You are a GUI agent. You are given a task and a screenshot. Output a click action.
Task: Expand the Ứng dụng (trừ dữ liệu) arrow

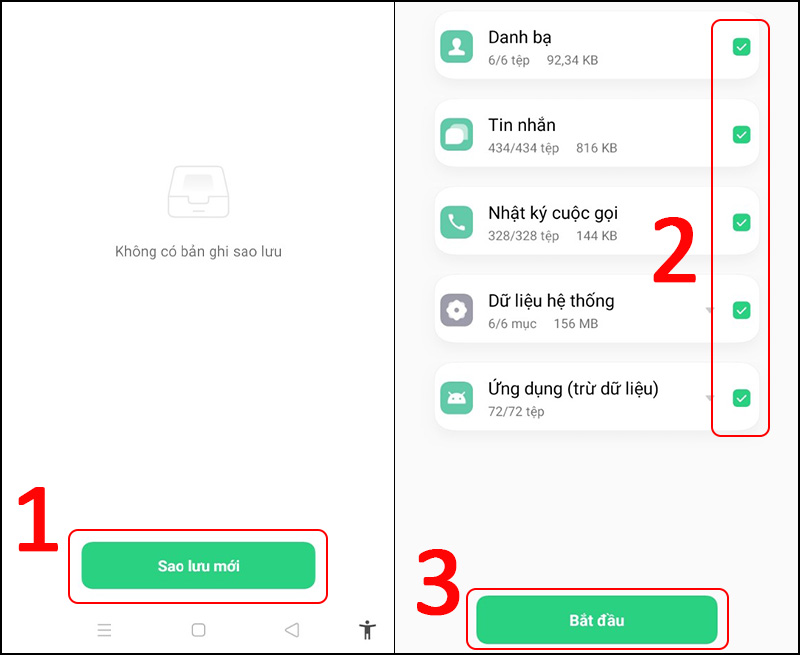pyautogui.click(x=709, y=397)
